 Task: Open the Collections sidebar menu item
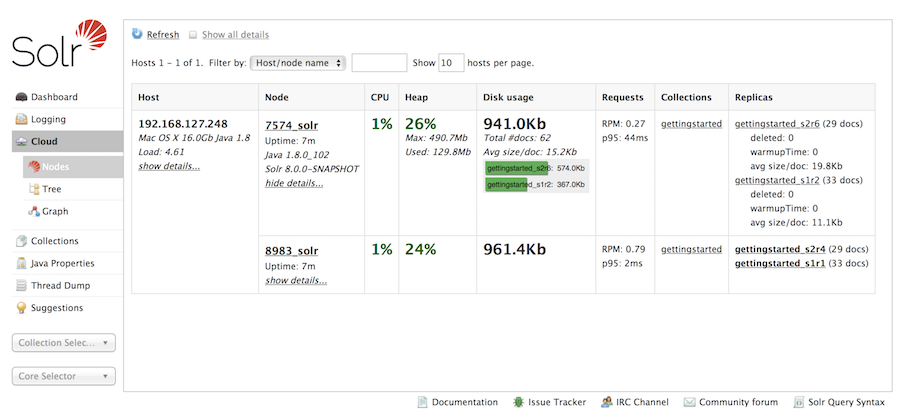pyautogui.click(x=54, y=241)
